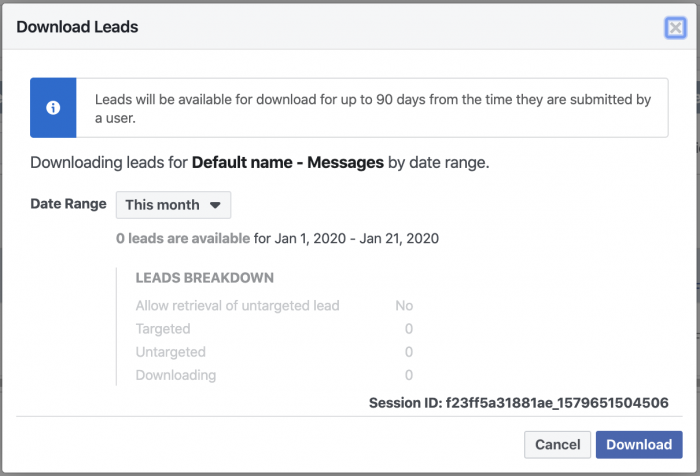
Task: Click the zero count next to Targeted
Action: 408,329
